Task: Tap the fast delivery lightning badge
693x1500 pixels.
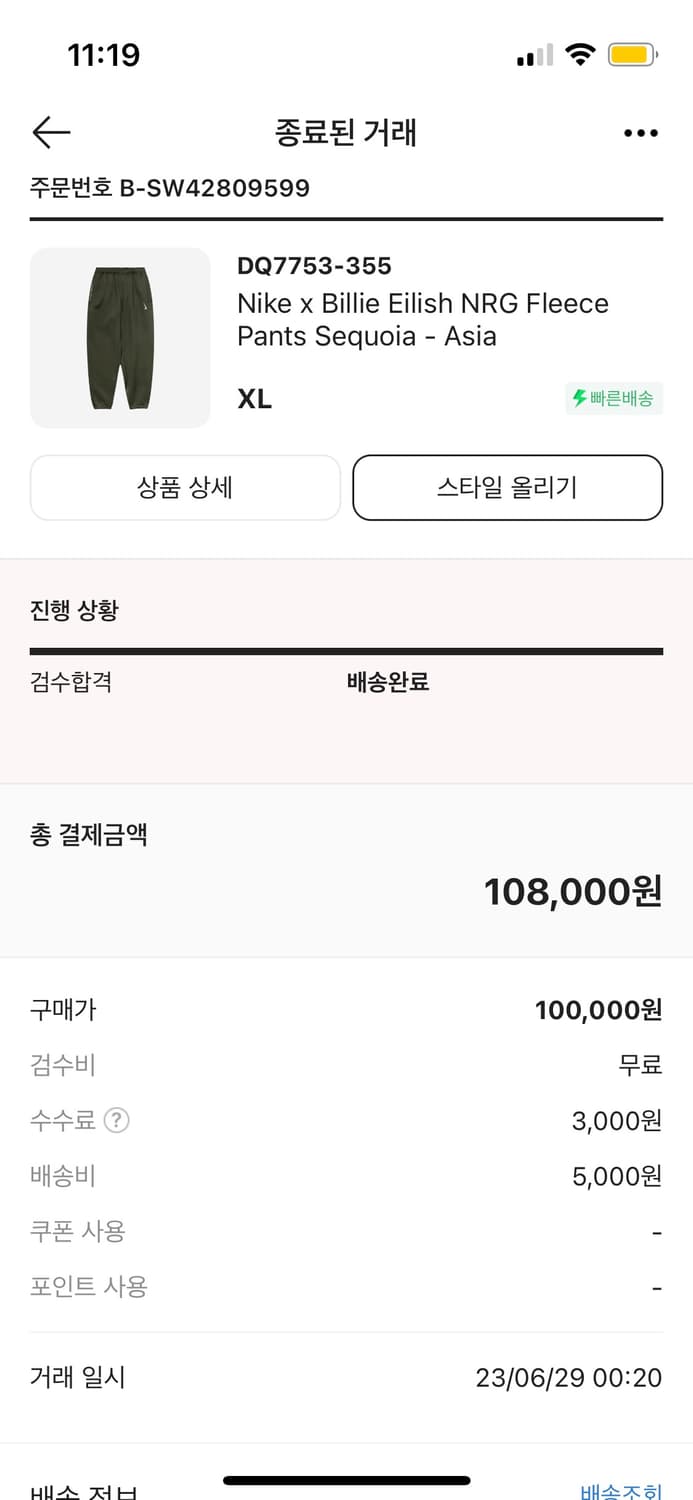Action: (613, 399)
